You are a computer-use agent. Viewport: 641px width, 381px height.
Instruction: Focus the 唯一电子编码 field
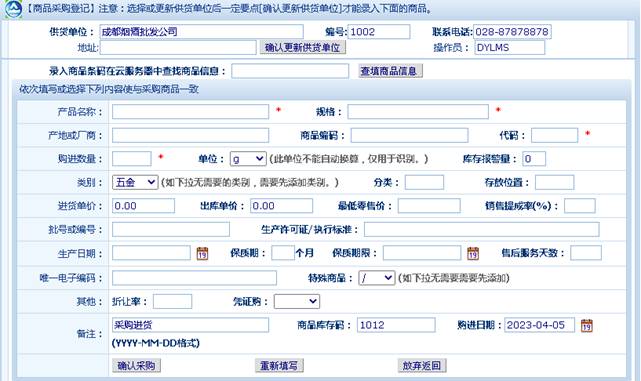(x=194, y=278)
